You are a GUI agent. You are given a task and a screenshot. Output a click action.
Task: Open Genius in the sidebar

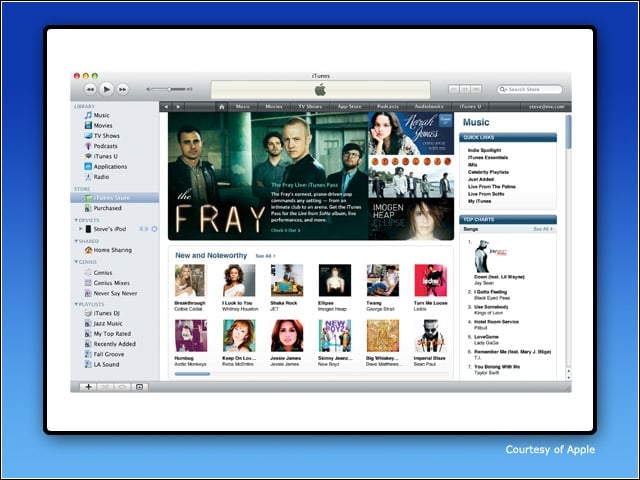click(98, 272)
